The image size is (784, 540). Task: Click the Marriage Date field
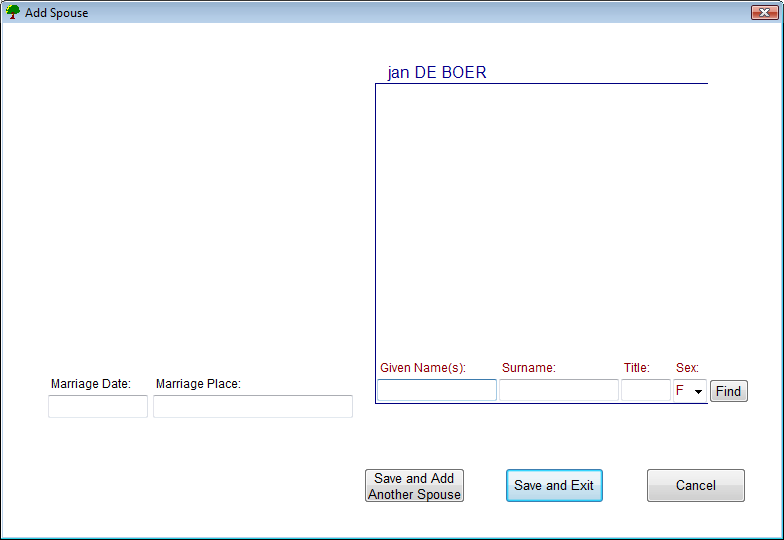click(98, 406)
